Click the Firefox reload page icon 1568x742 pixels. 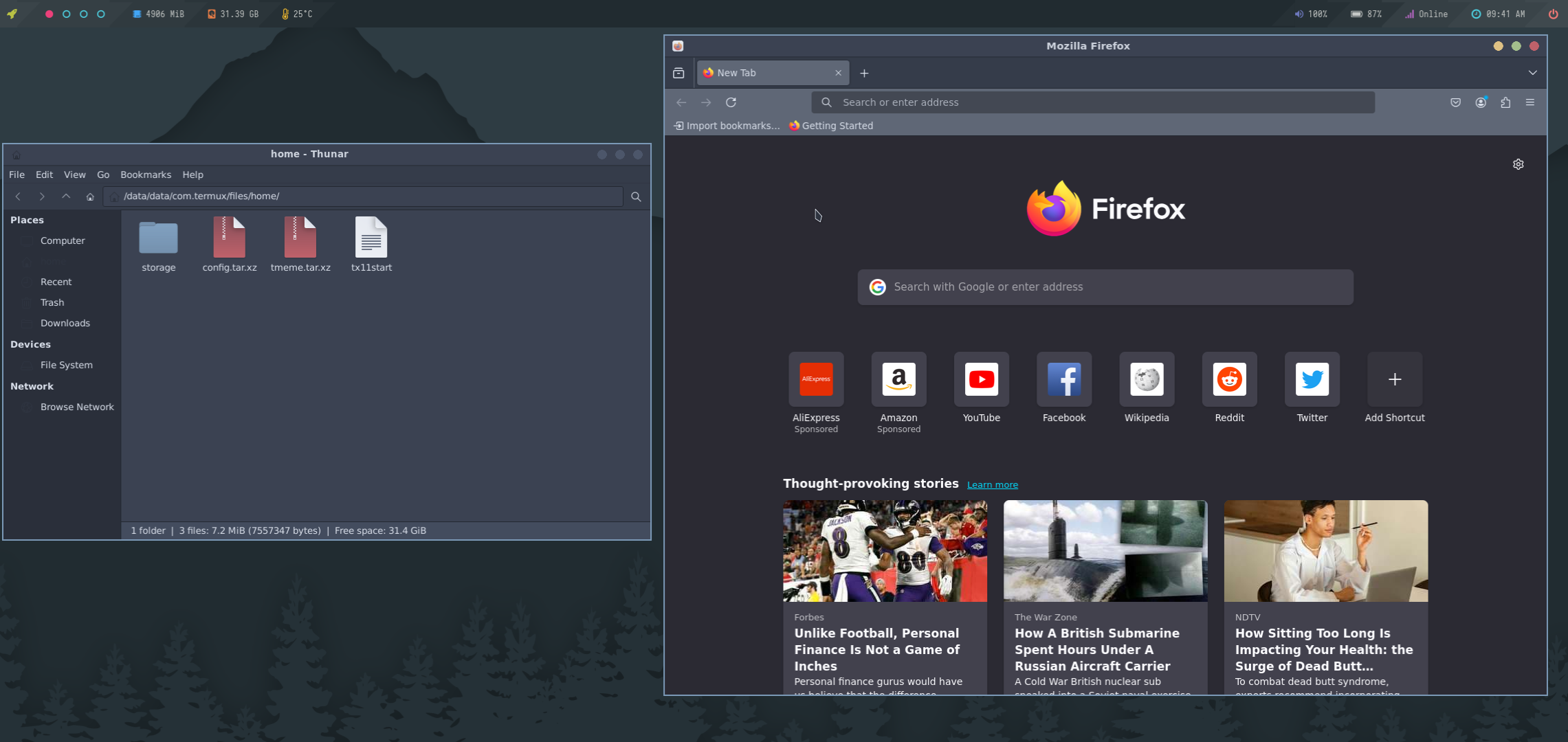[x=731, y=102]
